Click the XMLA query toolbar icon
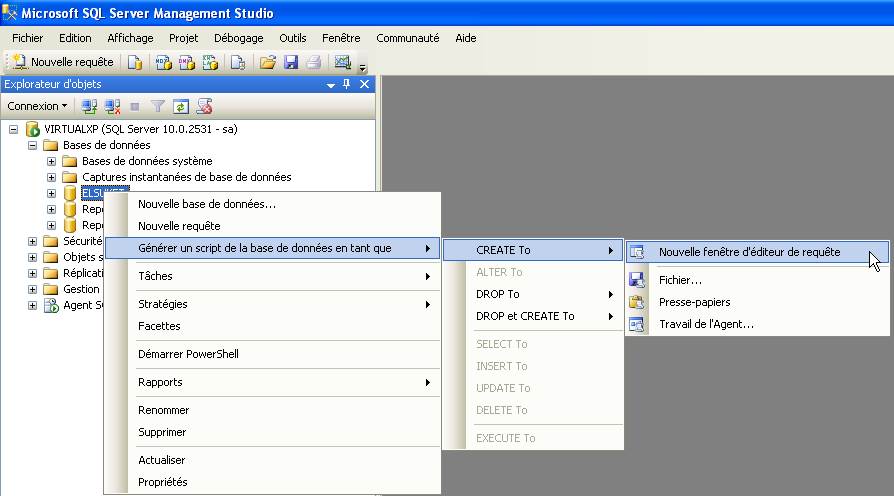This screenshot has height=496, width=894. pos(210,62)
